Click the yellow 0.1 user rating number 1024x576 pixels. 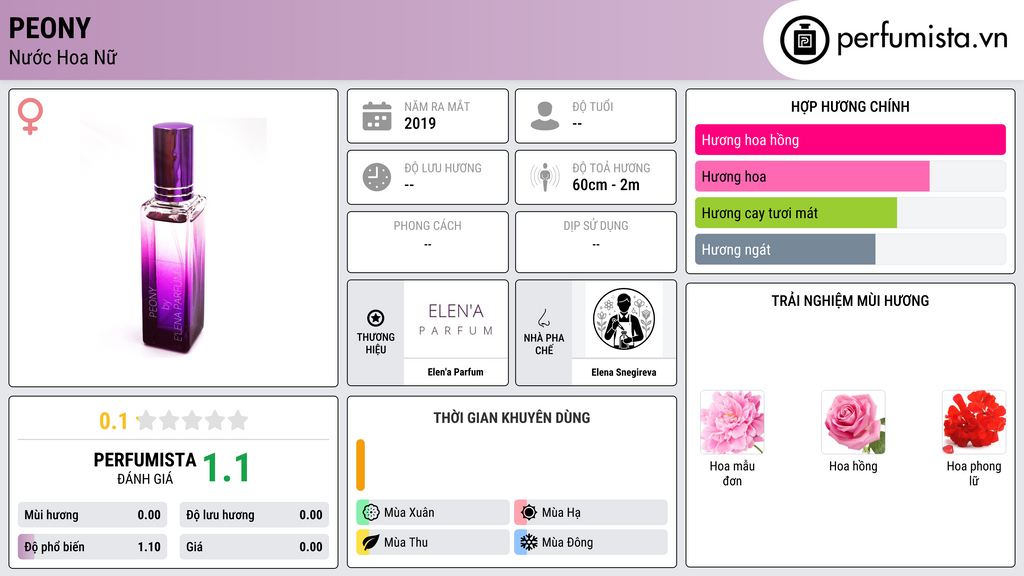pyautogui.click(x=113, y=421)
